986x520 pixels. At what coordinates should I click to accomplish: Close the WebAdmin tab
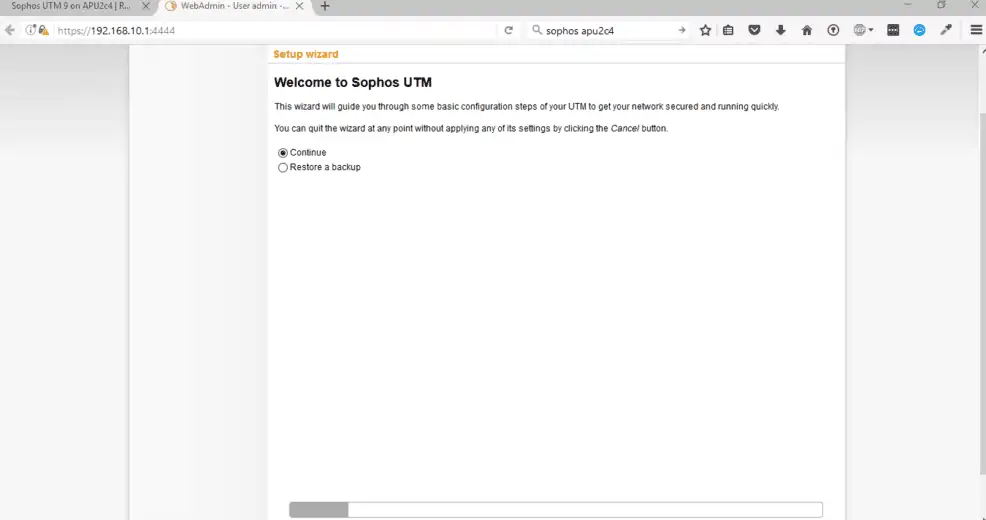pos(299,6)
